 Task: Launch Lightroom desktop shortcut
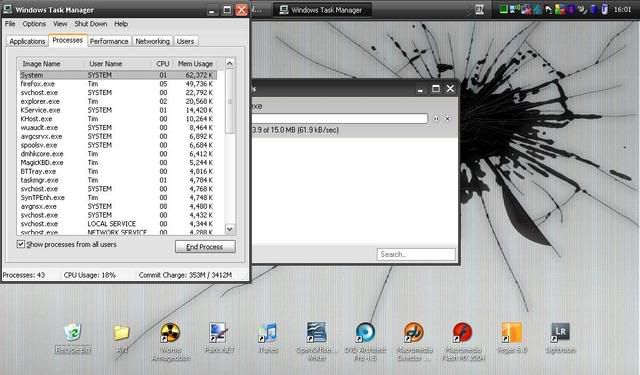560,337
